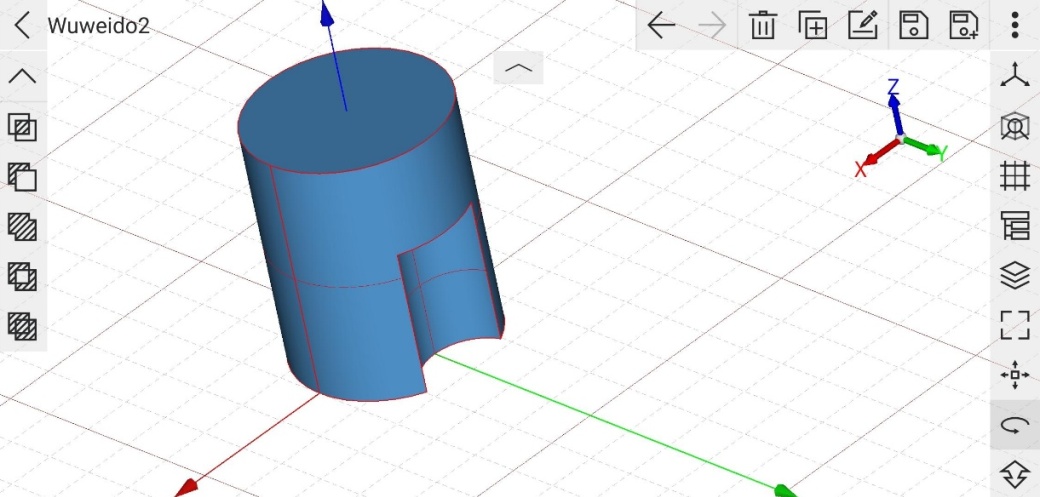The height and width of the screenshot is (497, 1040).
Task: Select the cylinder's top face
Action: (346, 110)
